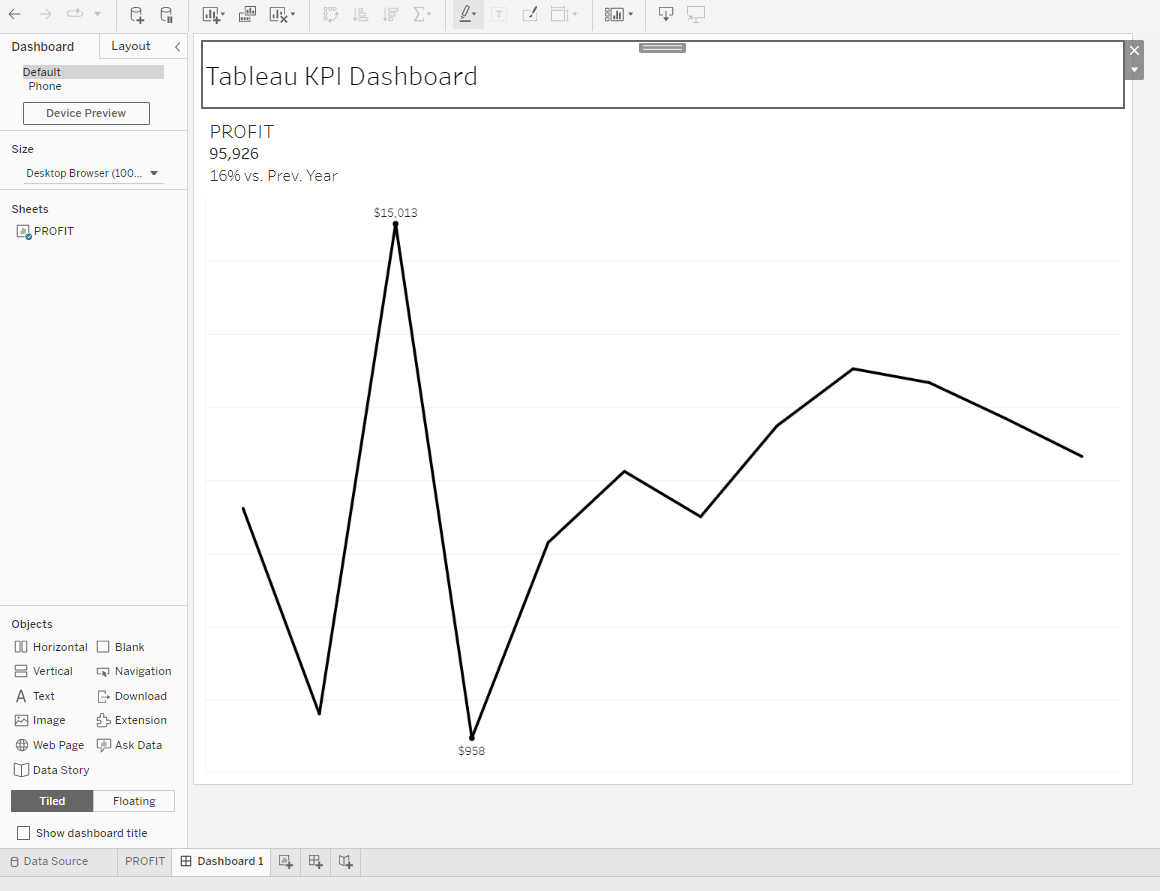Click the New Data Source icon

coord(137,15)
